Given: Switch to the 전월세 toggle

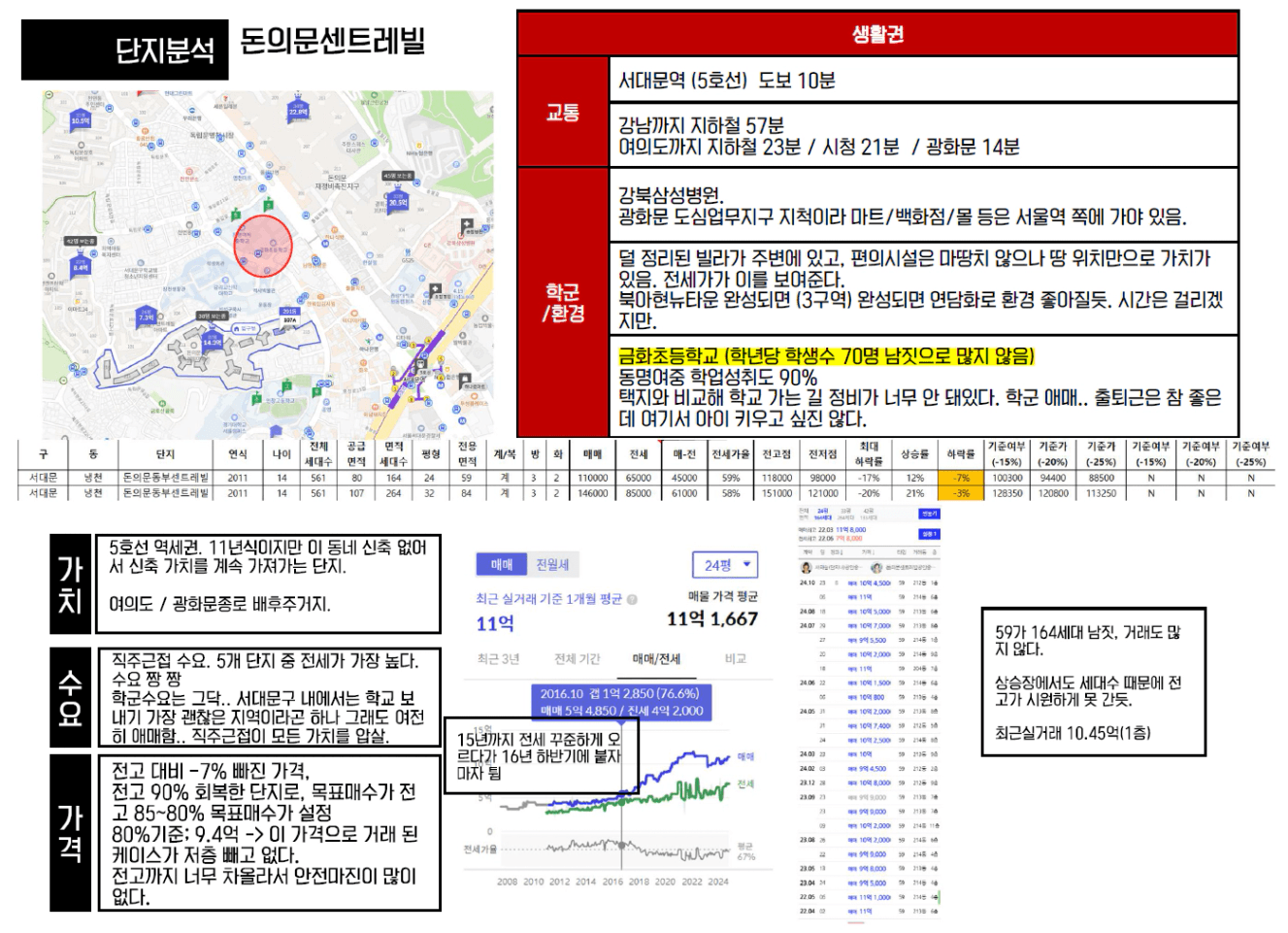Looking at the screenshot, I should tap(552, 564).
